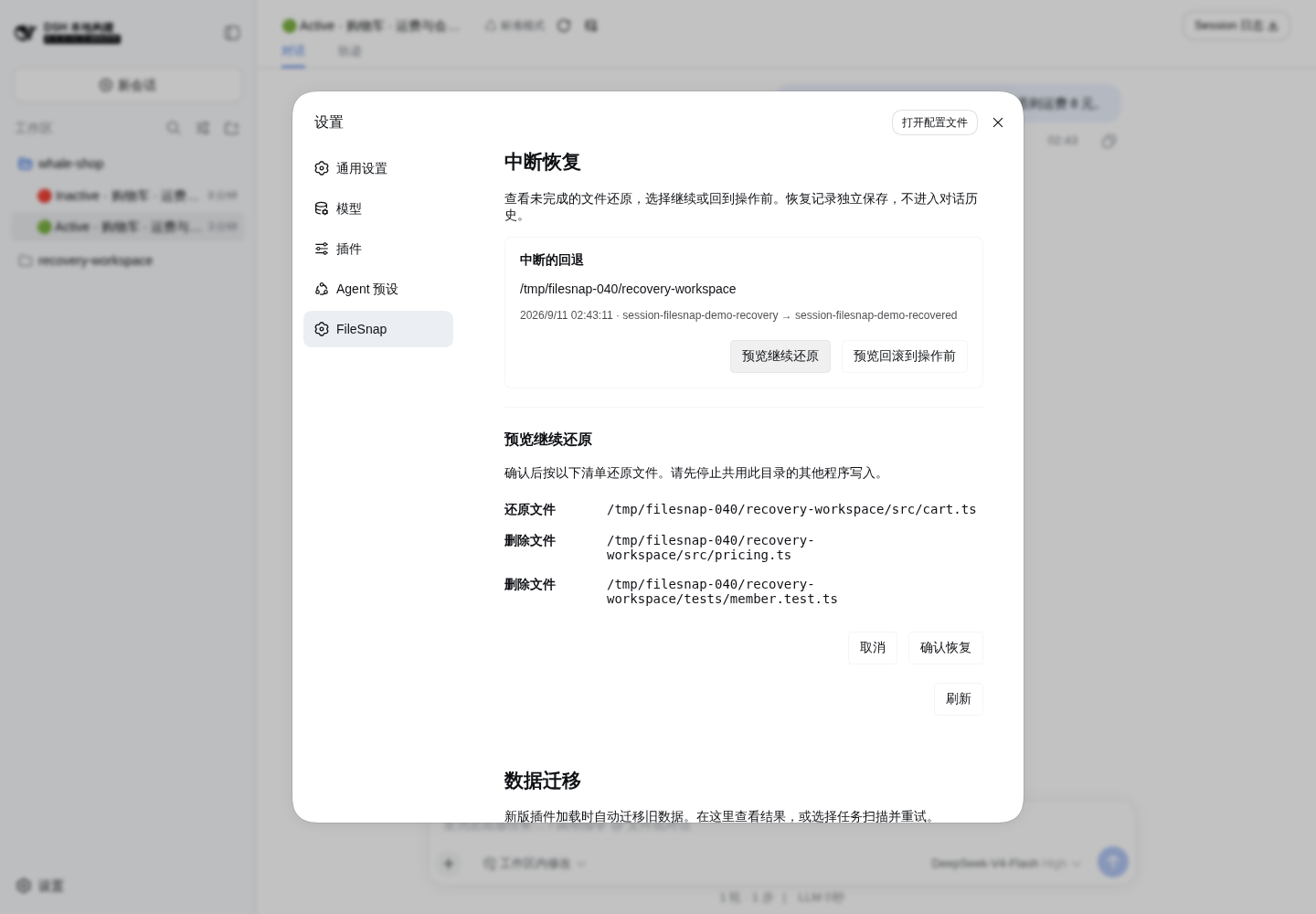
Task: Click the Session 日志 button
Action: [x=1236, y=26]
